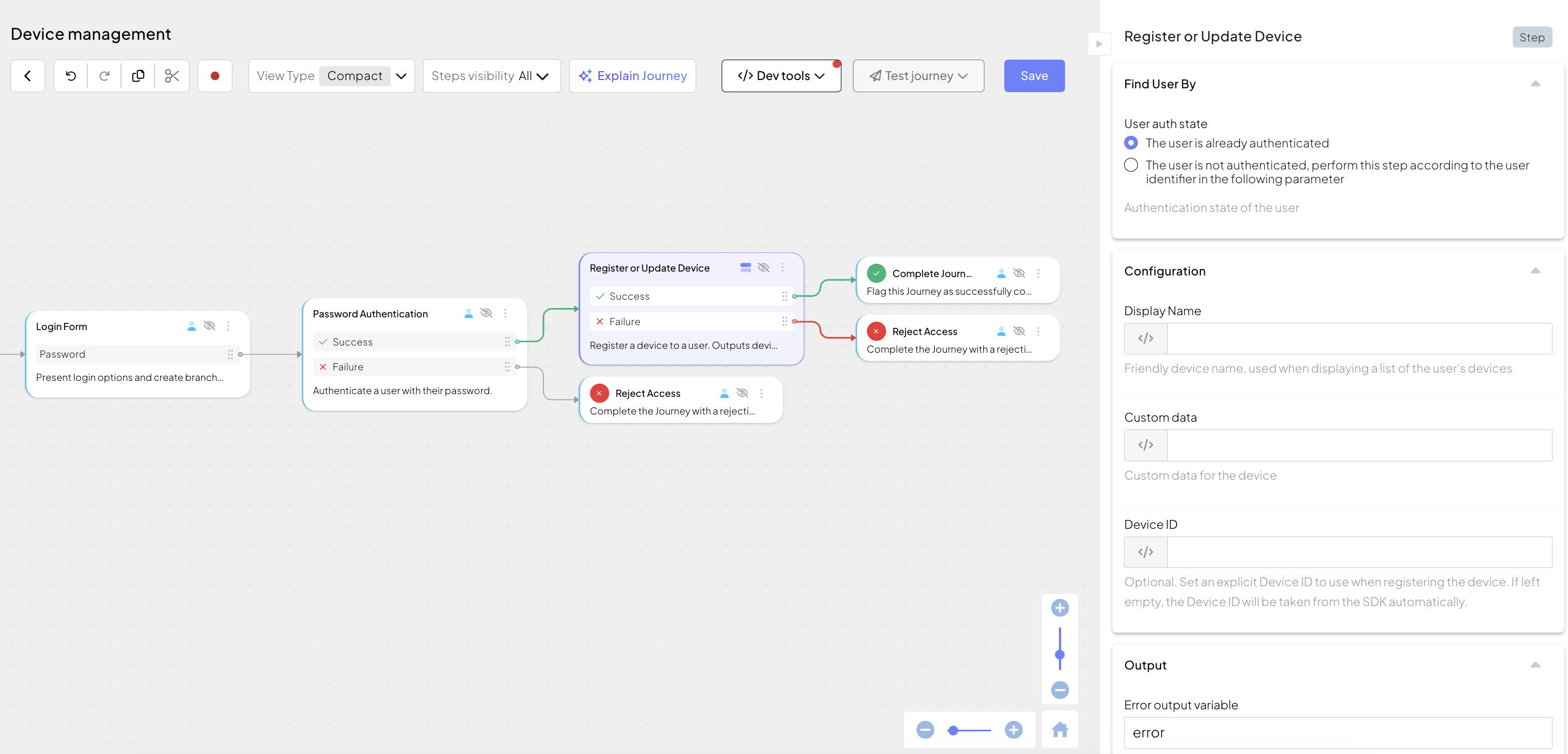The image size is (1568, 754).
Task: Click the Device ID input field
Action: pos(1359,552)
